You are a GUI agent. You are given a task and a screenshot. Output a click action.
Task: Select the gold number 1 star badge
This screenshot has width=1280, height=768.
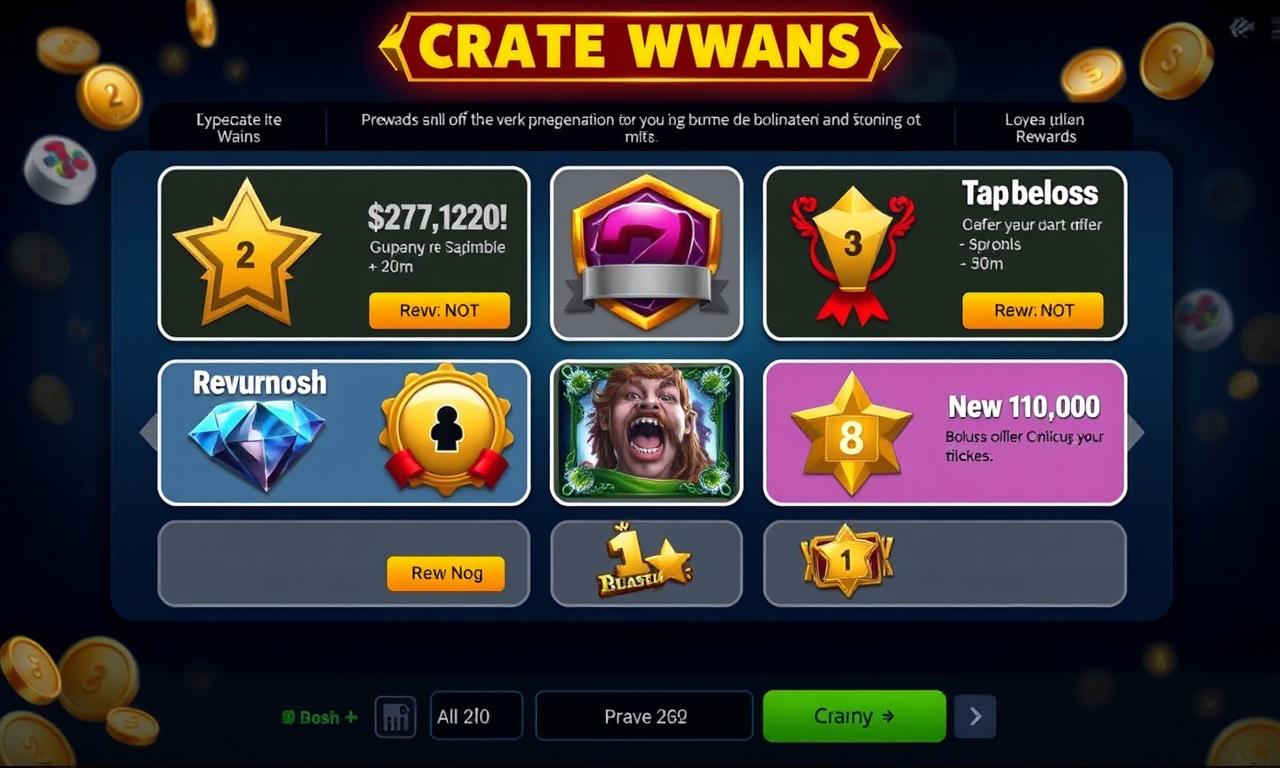pyautogui.click(x=643, y=561)
